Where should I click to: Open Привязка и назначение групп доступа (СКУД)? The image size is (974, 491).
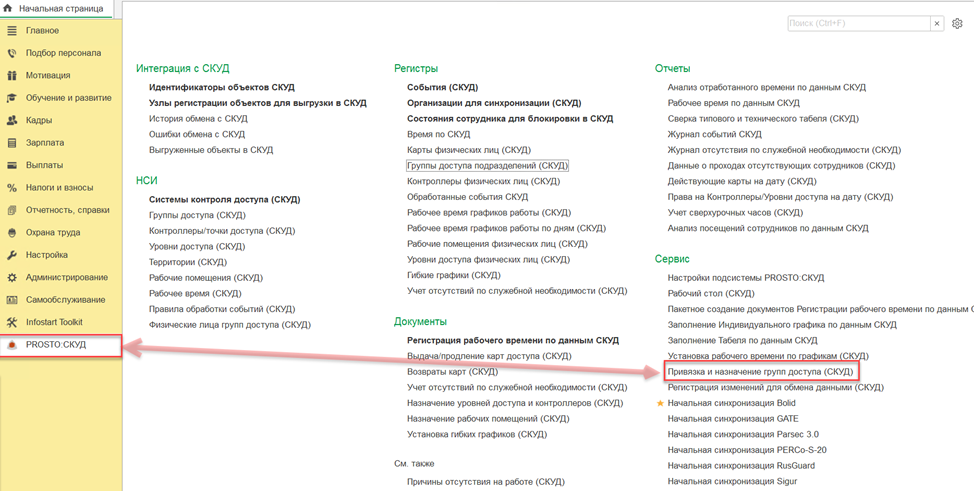(760, 372)
